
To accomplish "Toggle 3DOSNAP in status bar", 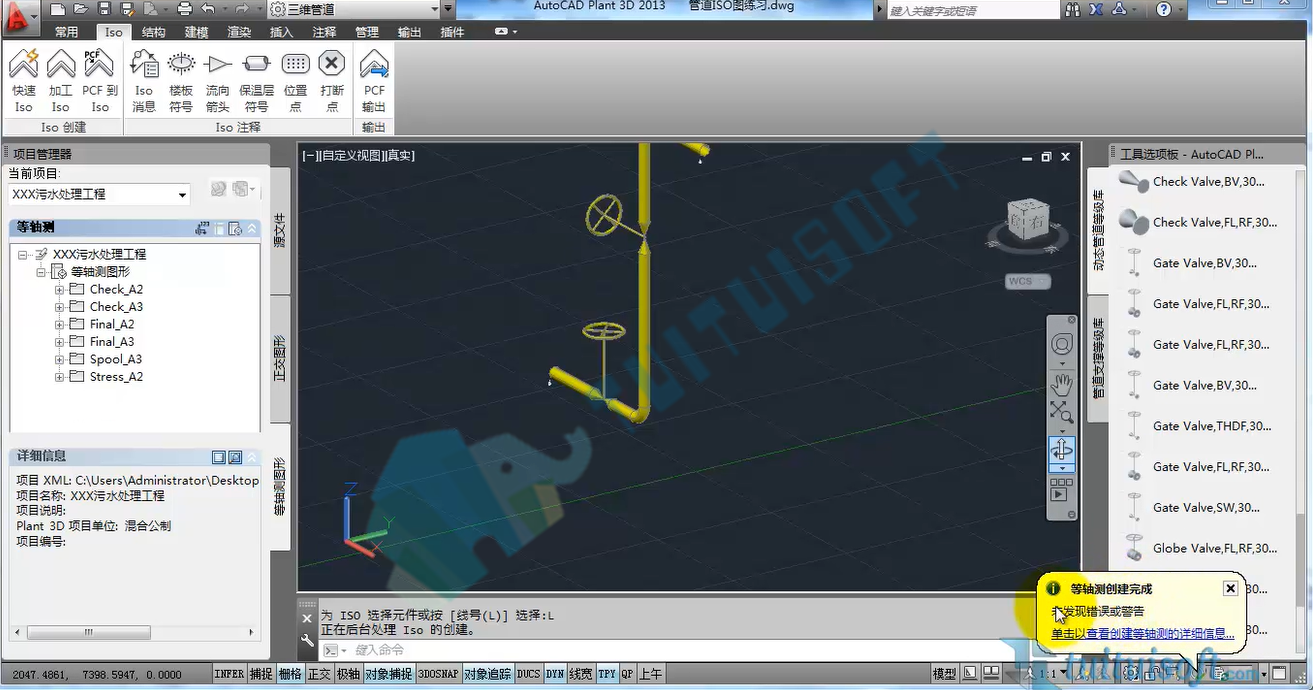I will click(437, 674).
